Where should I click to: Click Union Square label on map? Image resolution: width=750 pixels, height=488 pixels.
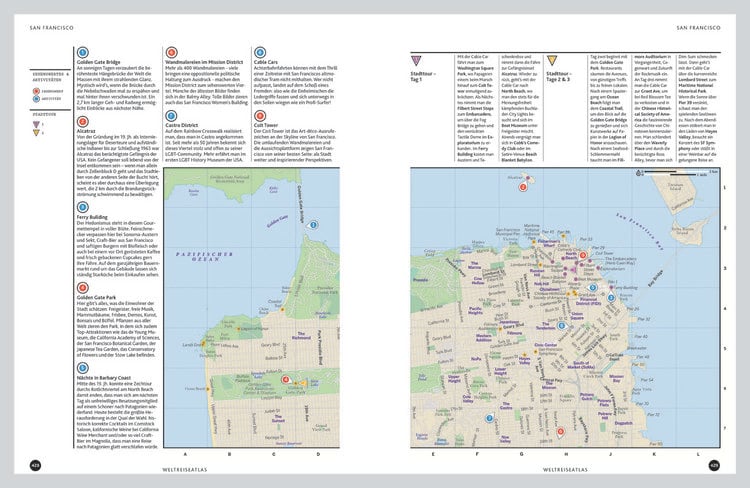(x=577, y=316)
